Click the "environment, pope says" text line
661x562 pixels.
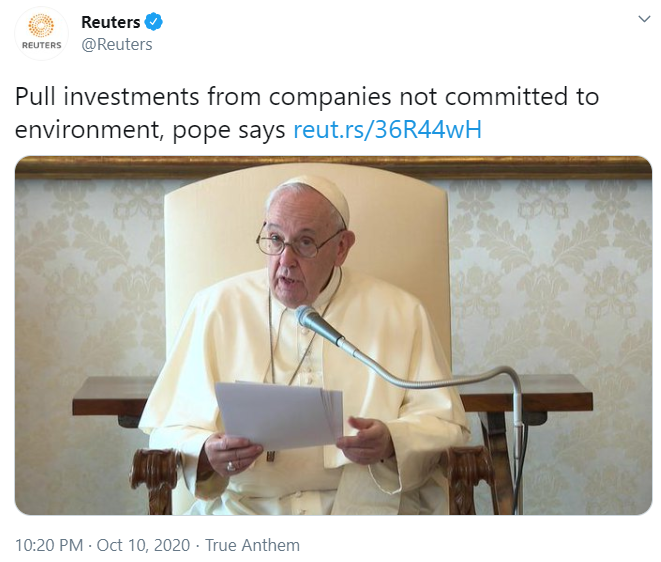[x=150, y=129]
